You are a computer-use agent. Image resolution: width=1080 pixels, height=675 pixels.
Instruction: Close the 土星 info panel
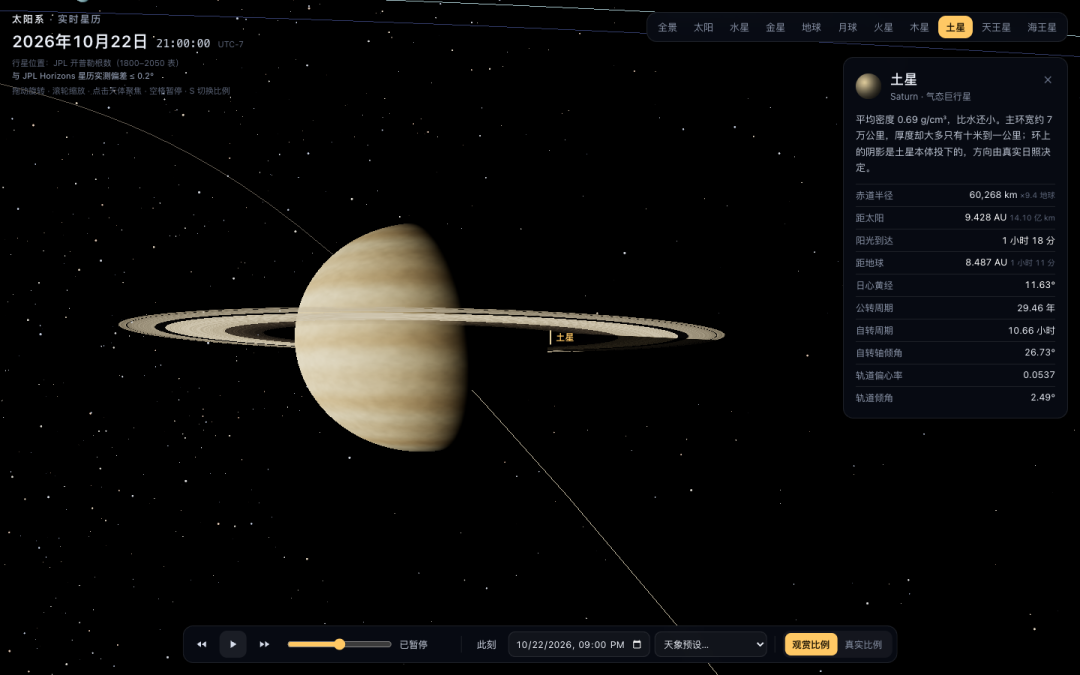pyautogui.click(x=1048, y=80)
